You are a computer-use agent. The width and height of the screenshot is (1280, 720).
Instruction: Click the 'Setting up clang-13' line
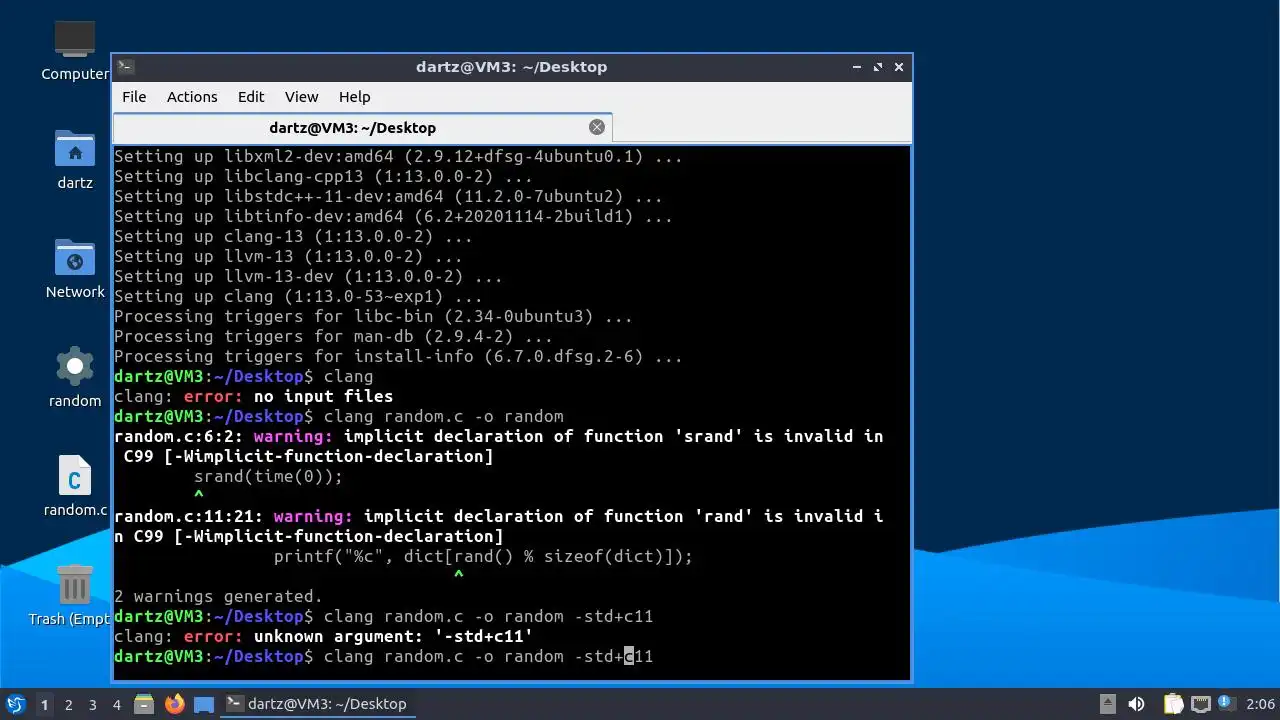point(293,236)
